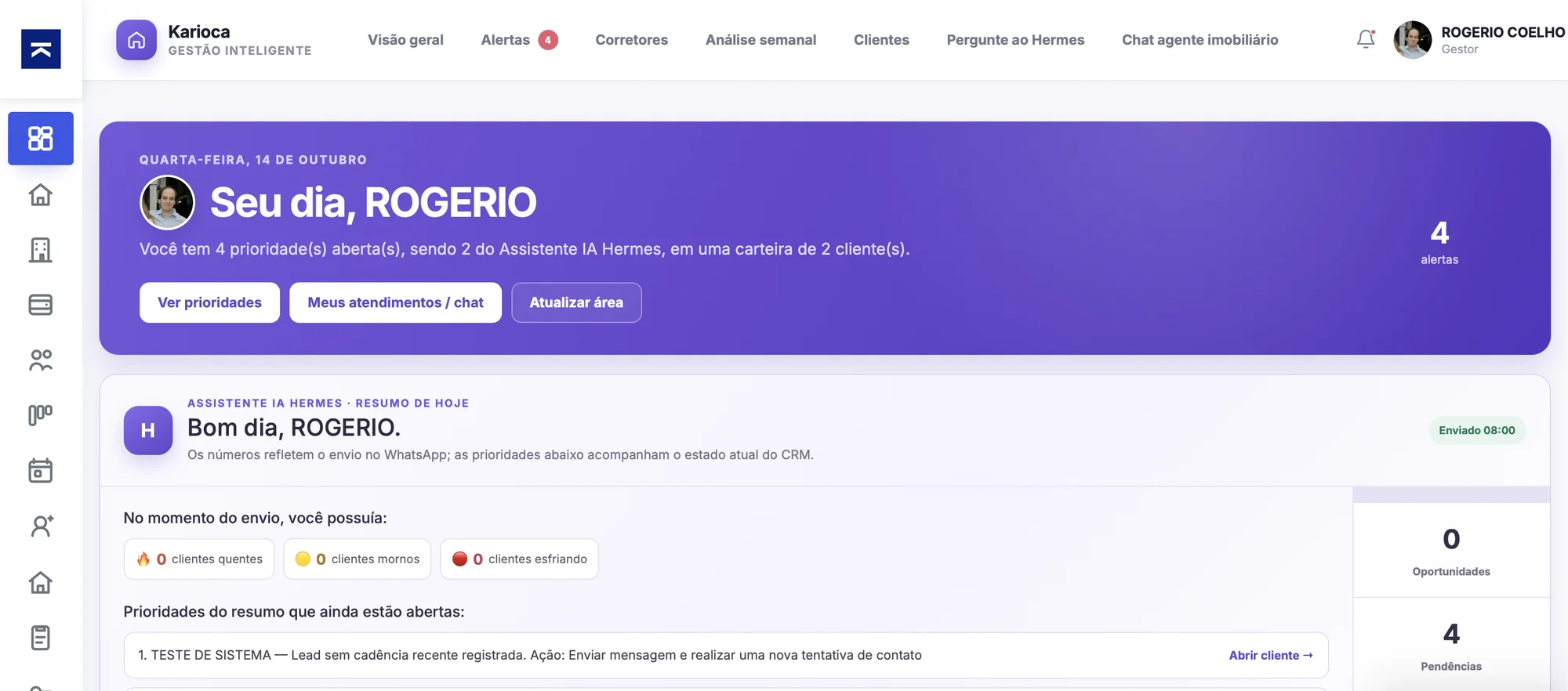The width and height of the screenshot is (1568, 691).
Task: Open the dashboard grid icon in sidebar
Action: click(x=41, y=139)
